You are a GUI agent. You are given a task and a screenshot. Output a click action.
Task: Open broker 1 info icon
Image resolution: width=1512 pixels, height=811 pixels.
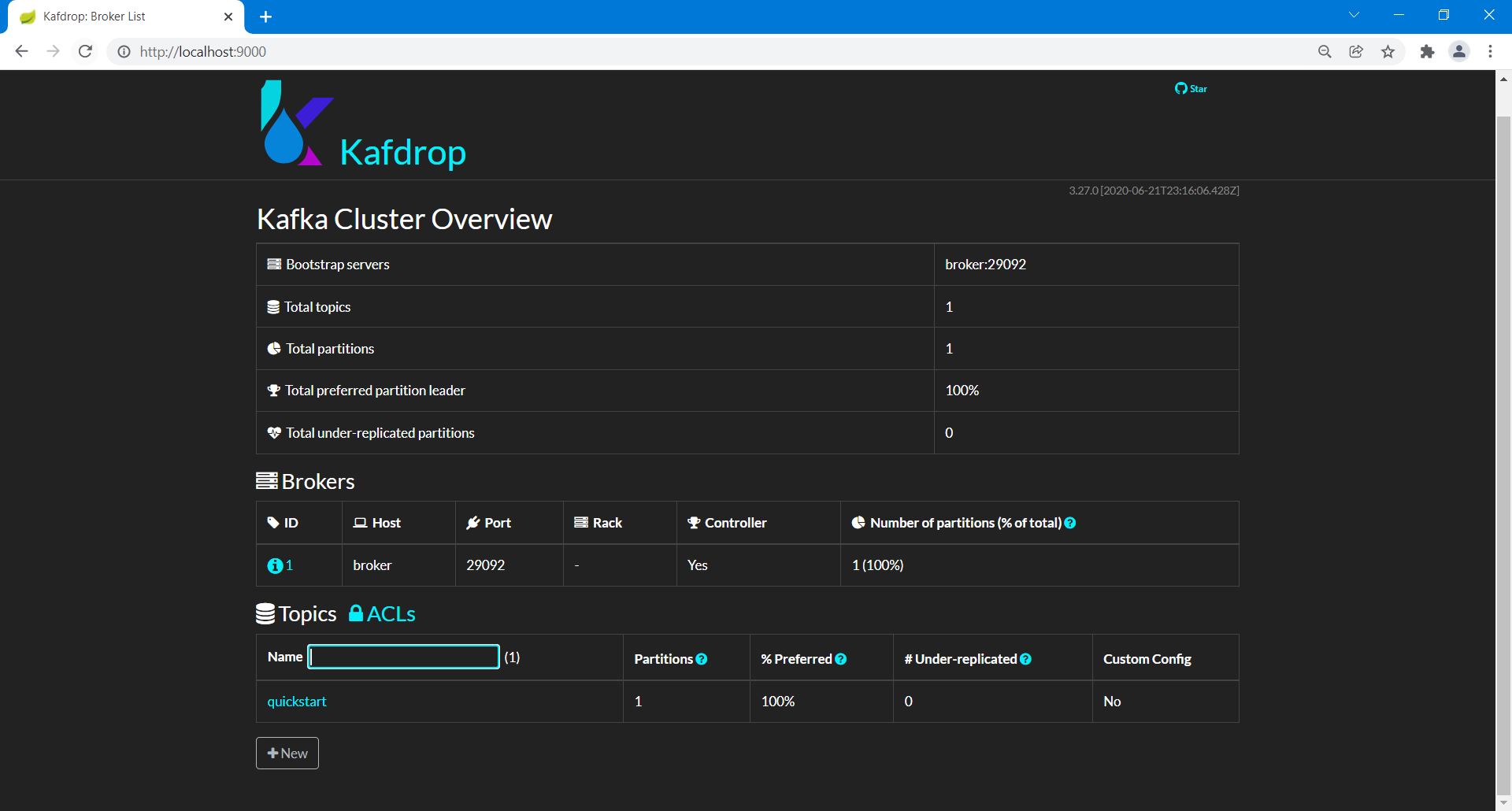(x=275, y=565)
